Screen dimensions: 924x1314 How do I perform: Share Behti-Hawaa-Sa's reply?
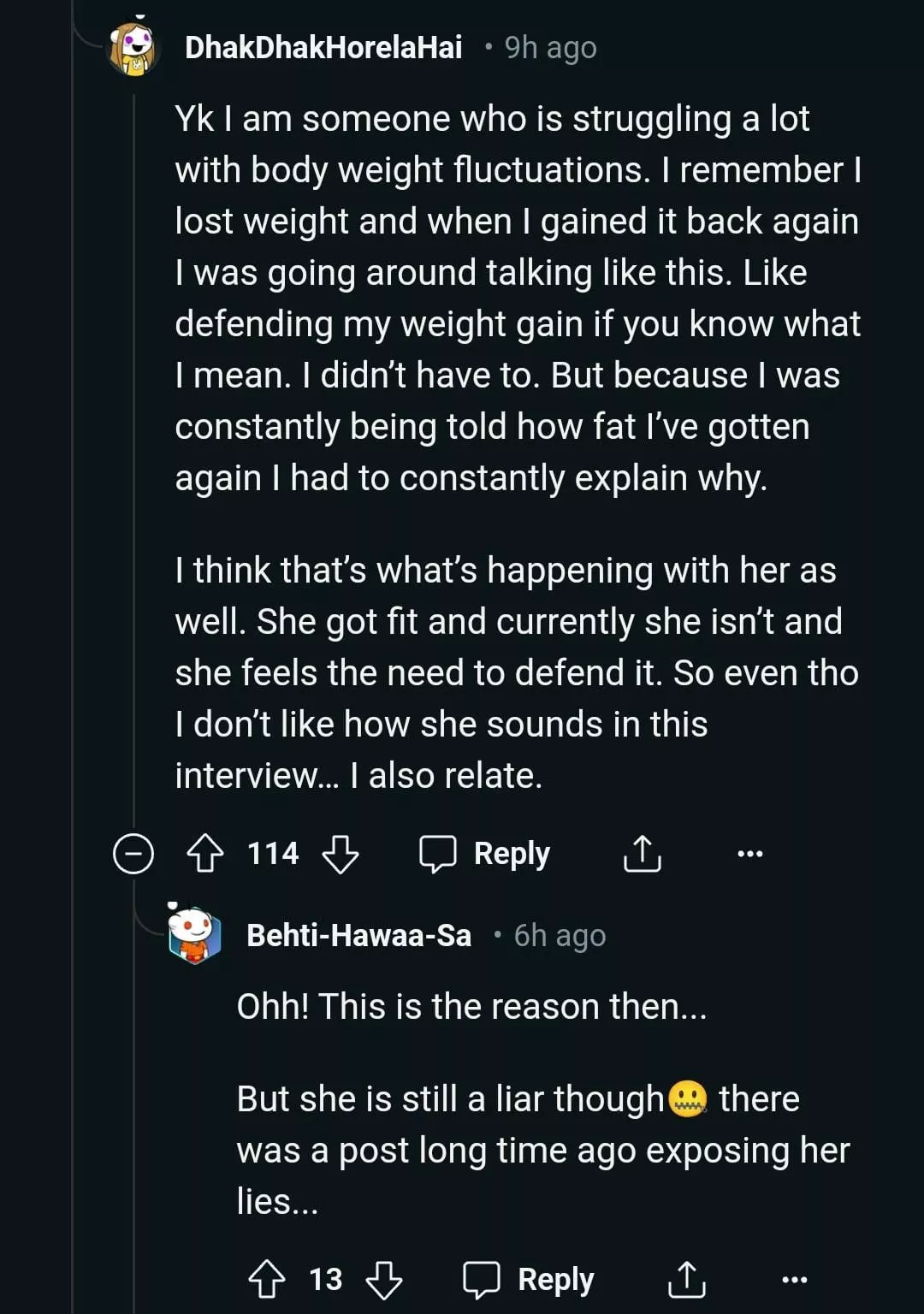point(686,1280)
